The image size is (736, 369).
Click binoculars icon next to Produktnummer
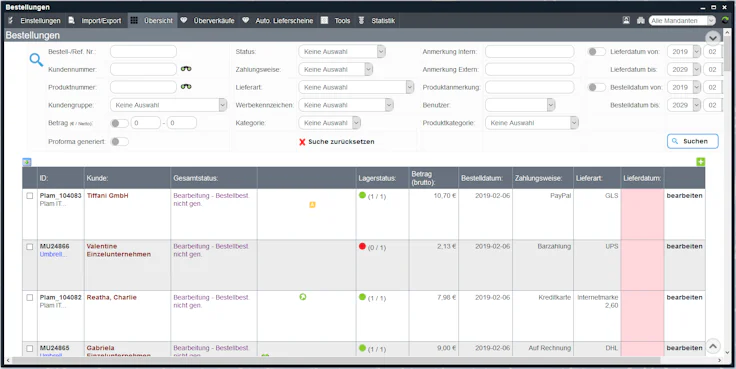click(x=186, y=87)
